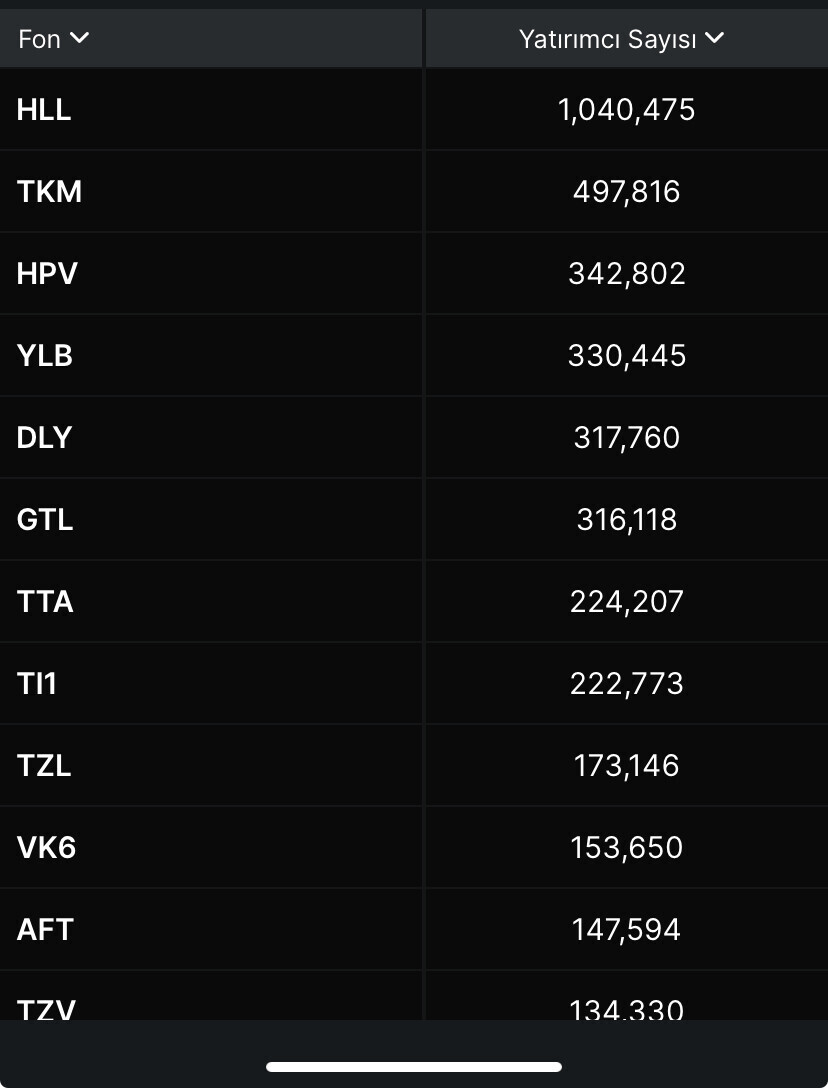
Task: Select the partially visible TZV fund
Action: 46,1008
